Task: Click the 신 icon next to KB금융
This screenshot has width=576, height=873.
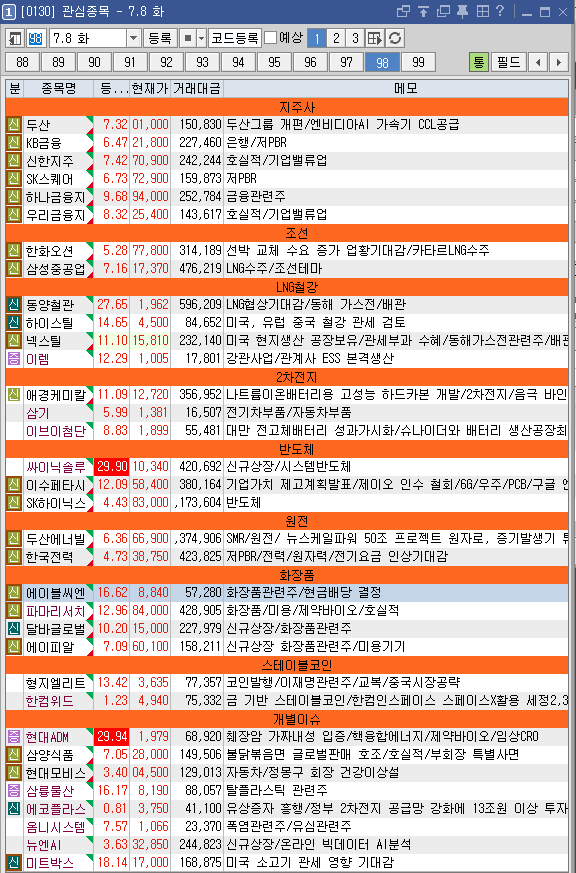Action: (x=14, y=143)
